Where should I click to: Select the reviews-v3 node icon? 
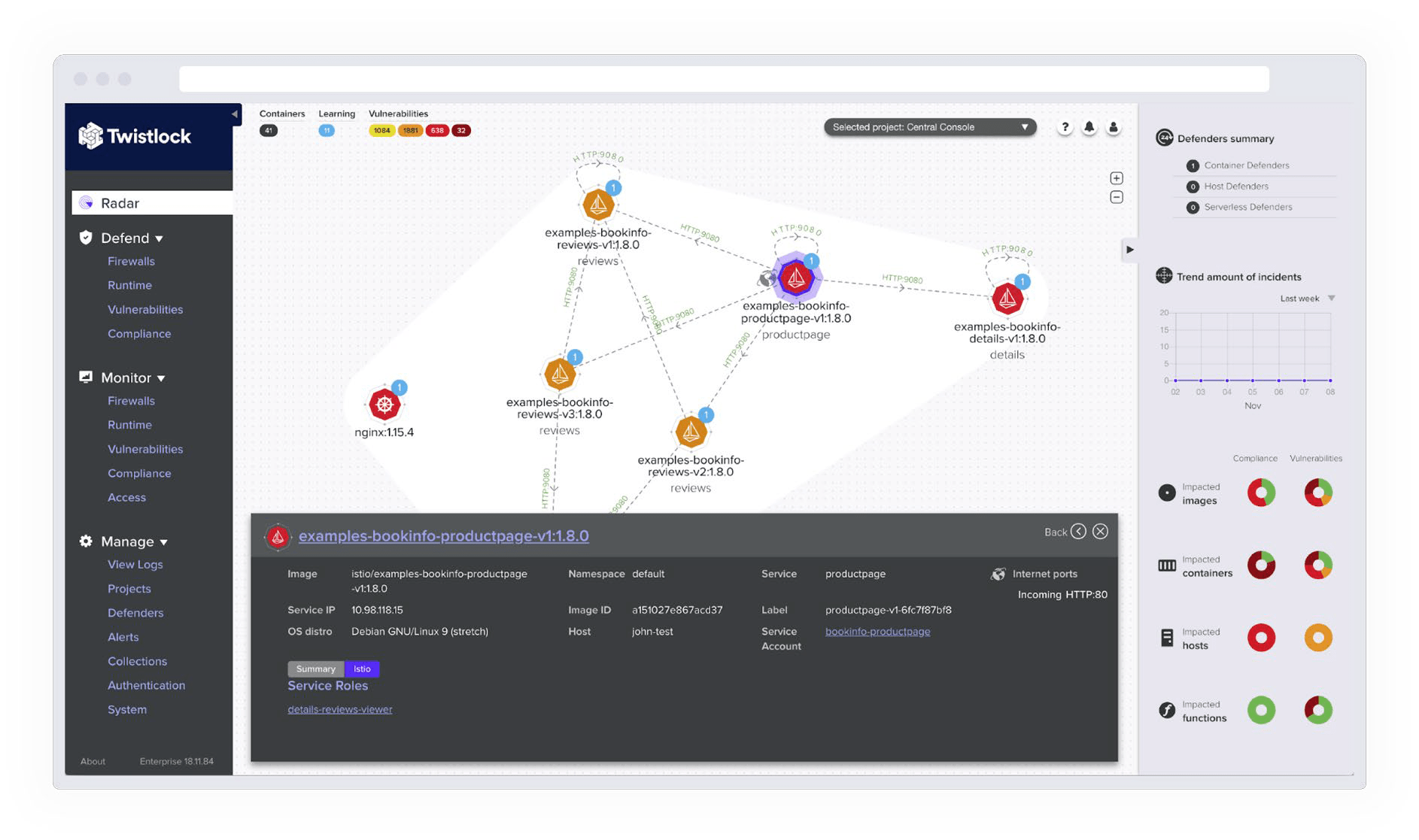coord(559,374)
